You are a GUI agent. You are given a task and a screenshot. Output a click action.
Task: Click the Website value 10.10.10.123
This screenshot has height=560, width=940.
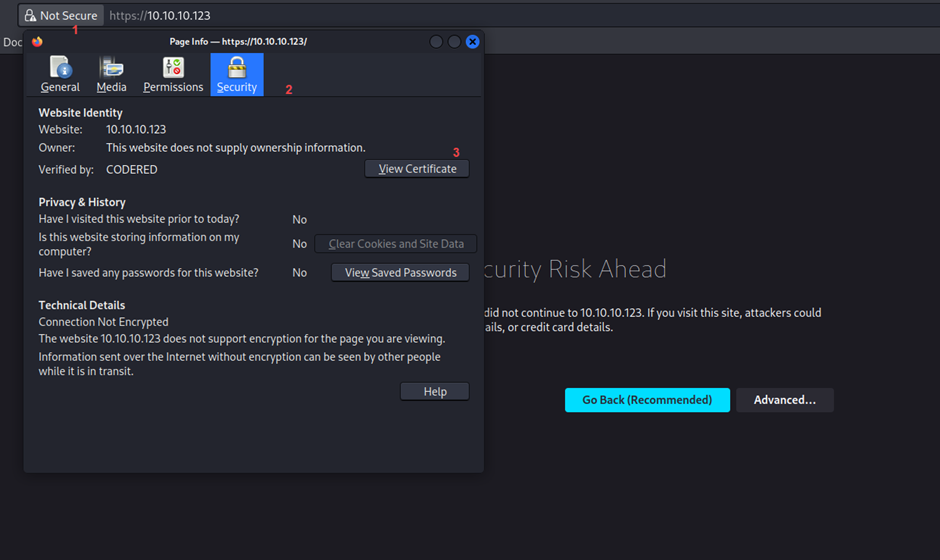tap(136, 130)
